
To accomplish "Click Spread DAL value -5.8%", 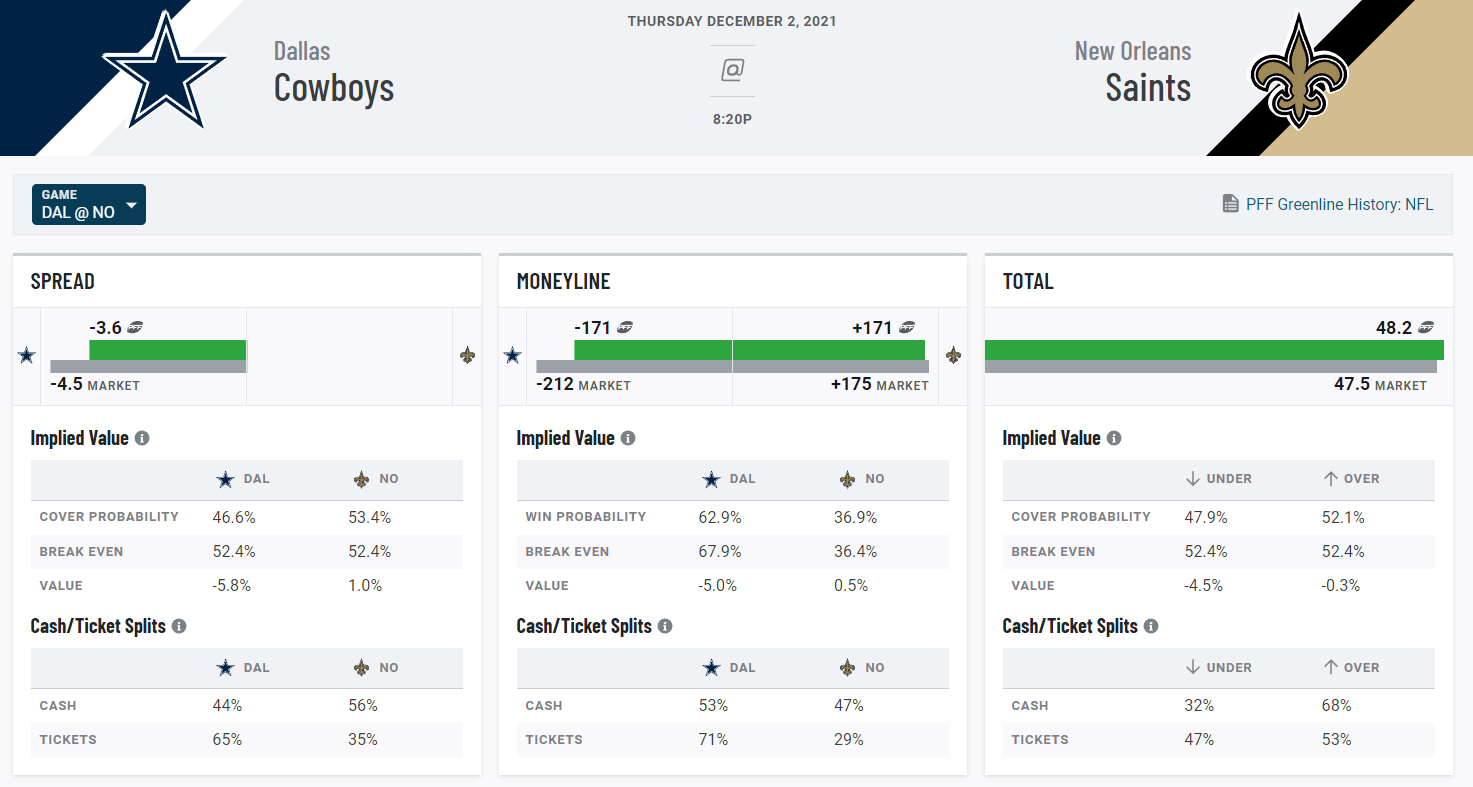I will pyautogui.click(x=232, y=585).
